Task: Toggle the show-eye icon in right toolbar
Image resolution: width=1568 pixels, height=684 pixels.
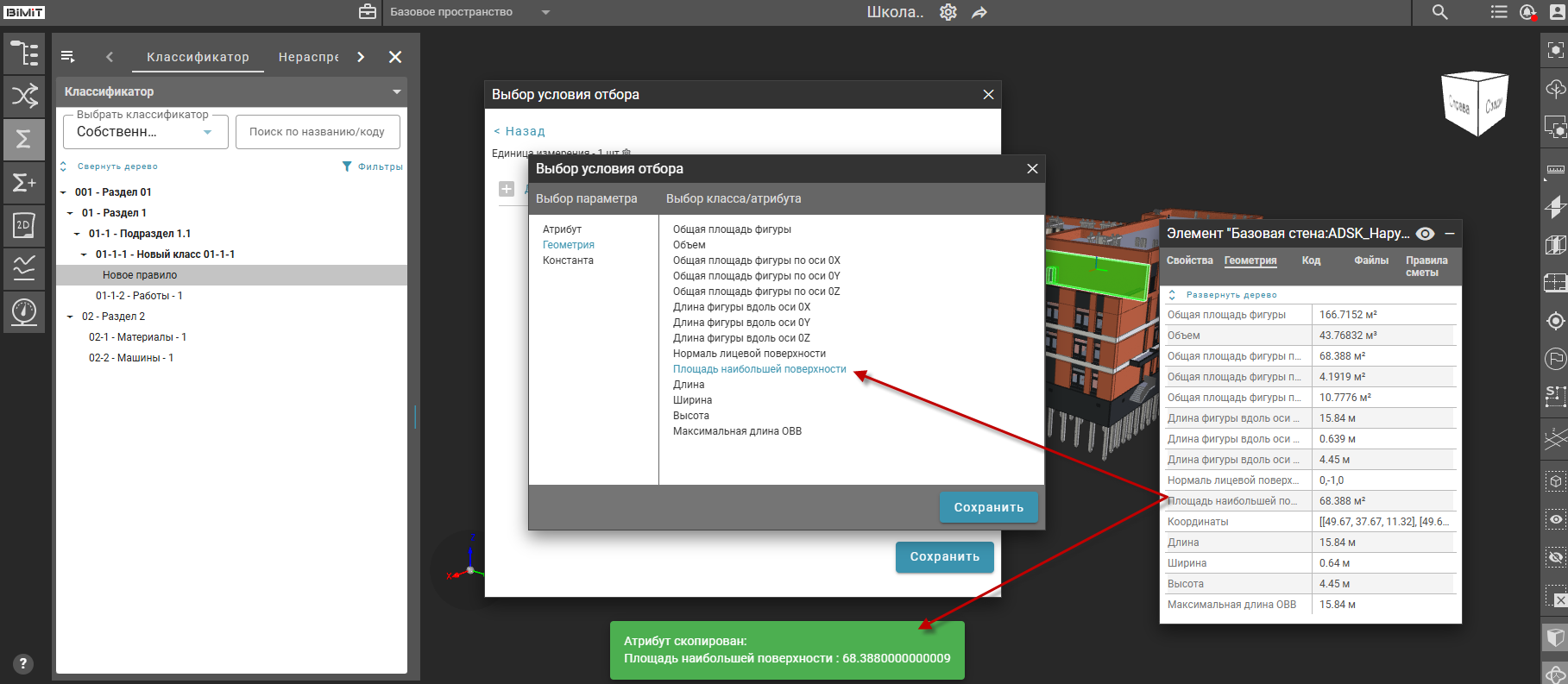Action: coord(1555,519)
